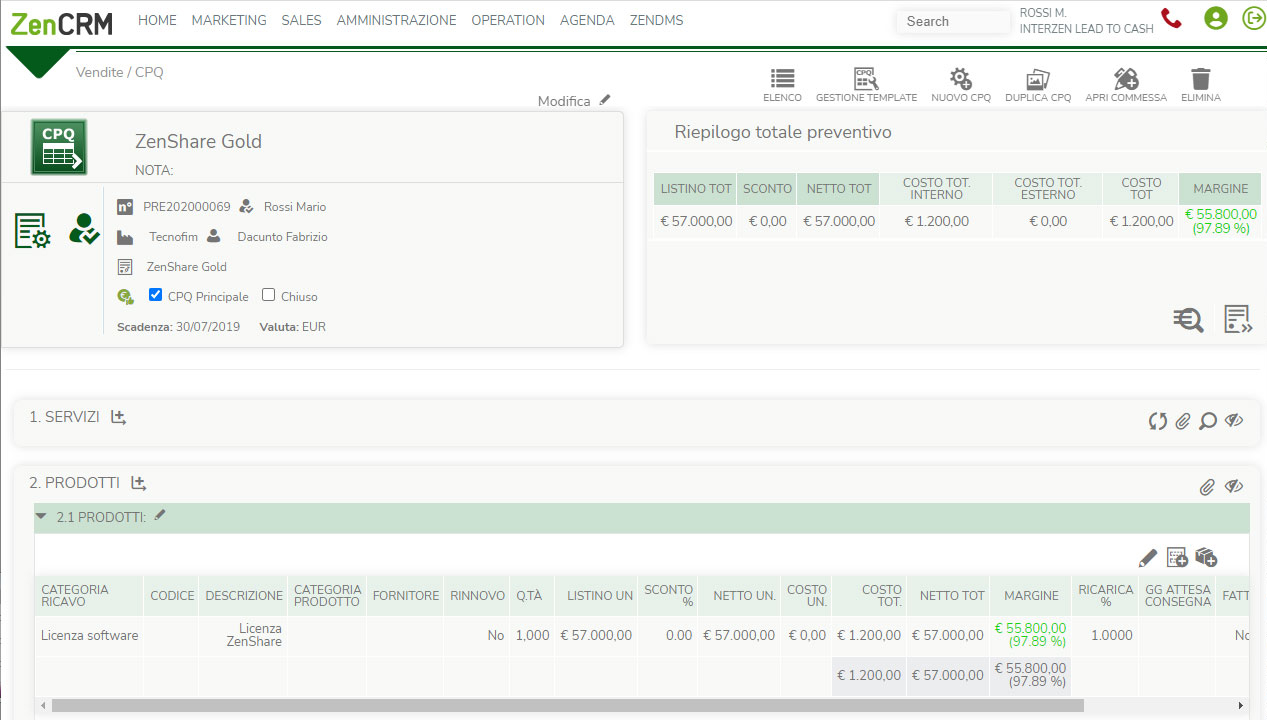Click the paperclip attachment in SERVIZI row
This screenshot has width=1267, height=720.
1183,421
